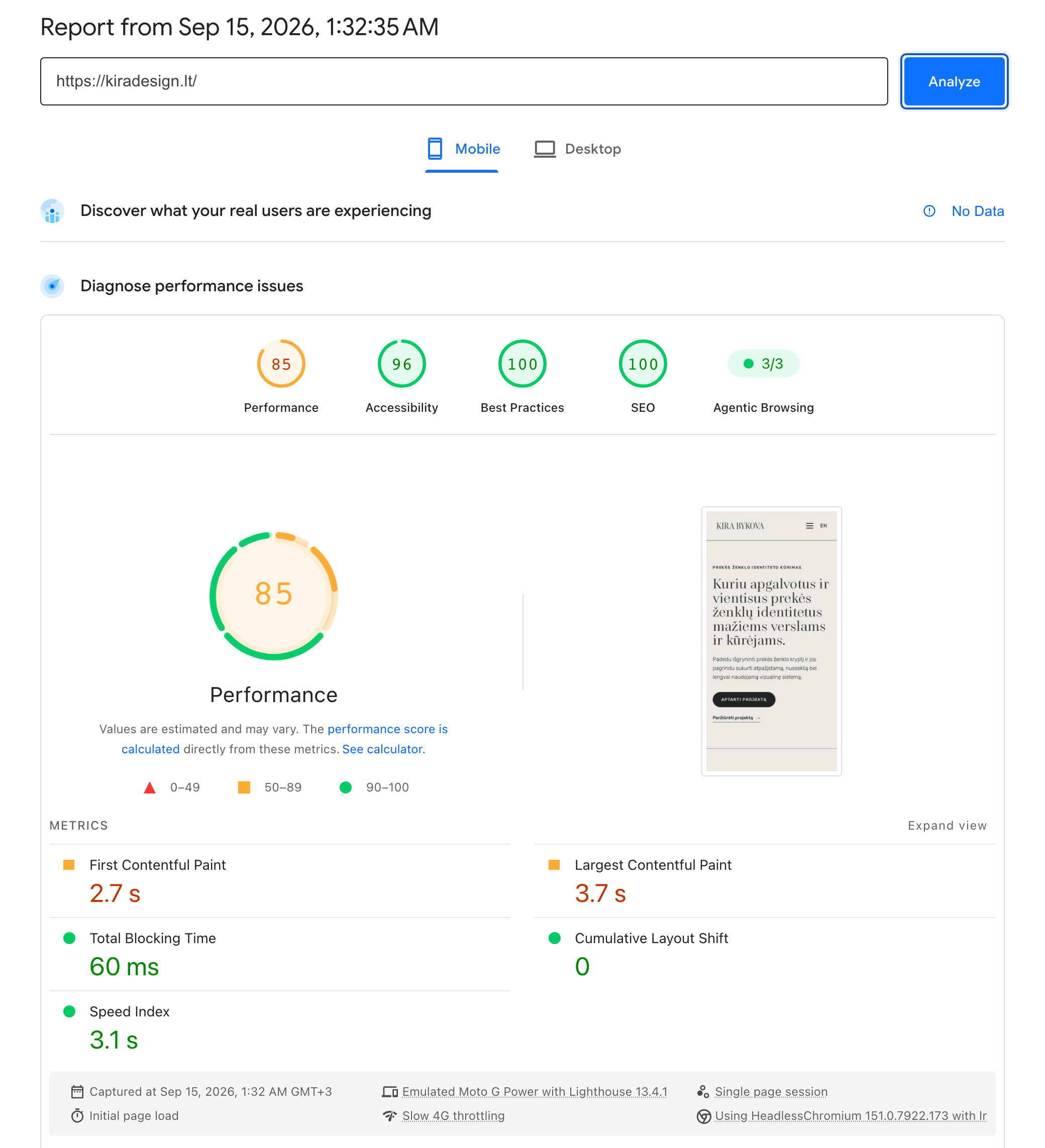The image size is (1045, 1148).
Task: Click the stopwatch icon beside Initial page load
Action: [x=77, y=1115]
